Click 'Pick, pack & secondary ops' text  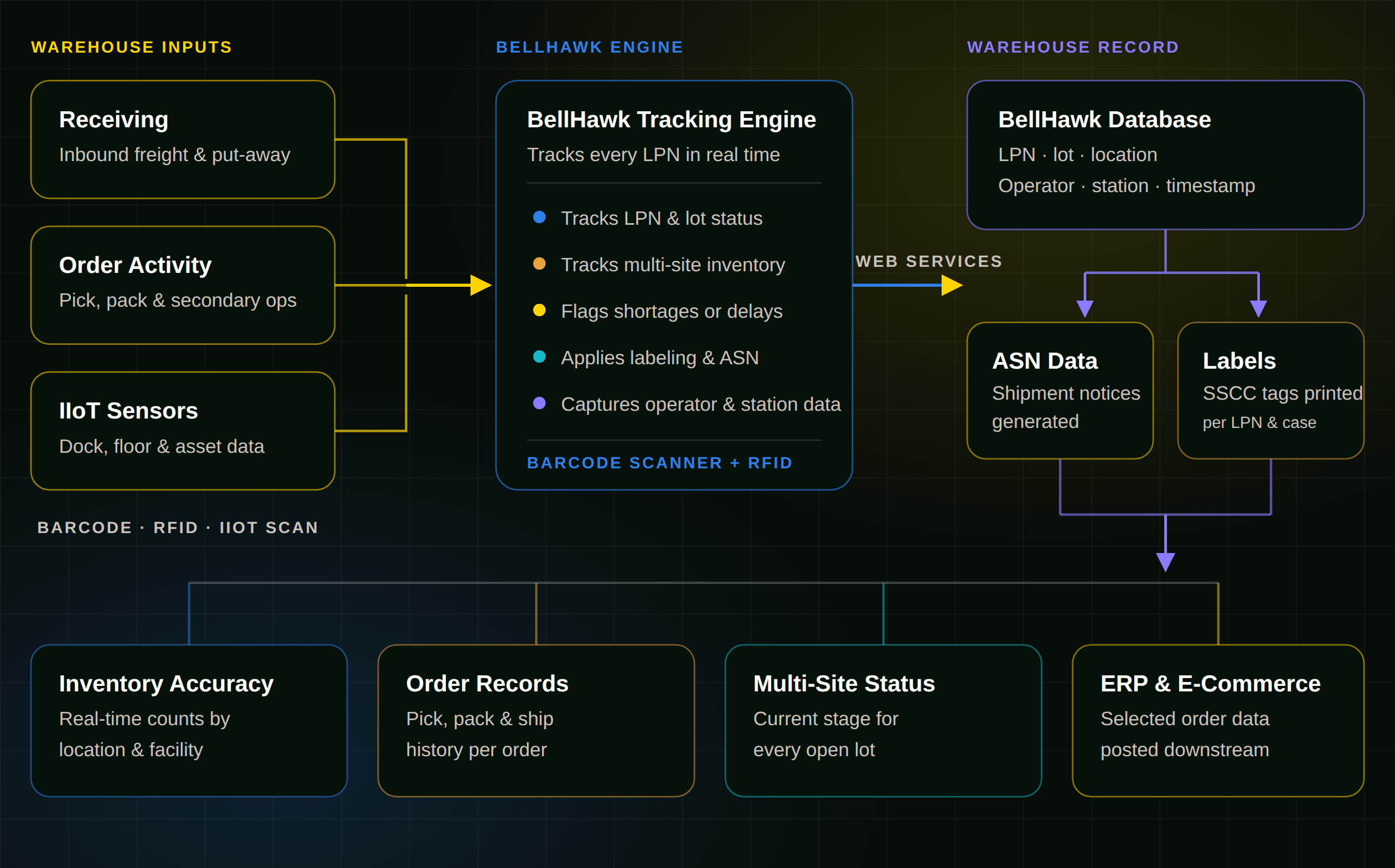(178, 300)
